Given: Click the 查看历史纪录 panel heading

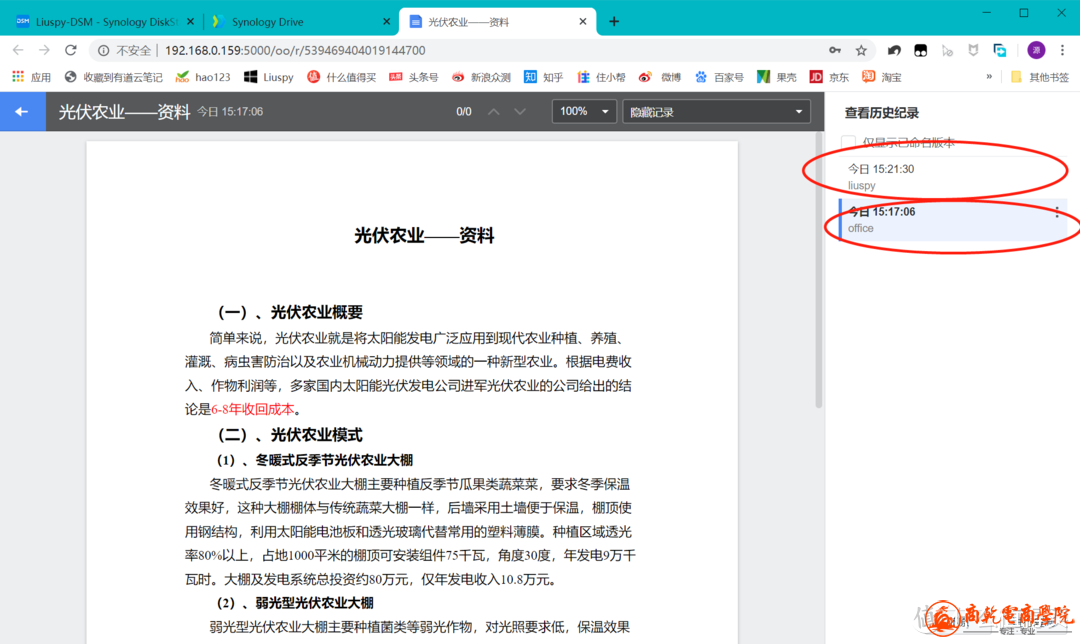Looking at the screenshot, I should coord(882,113).
